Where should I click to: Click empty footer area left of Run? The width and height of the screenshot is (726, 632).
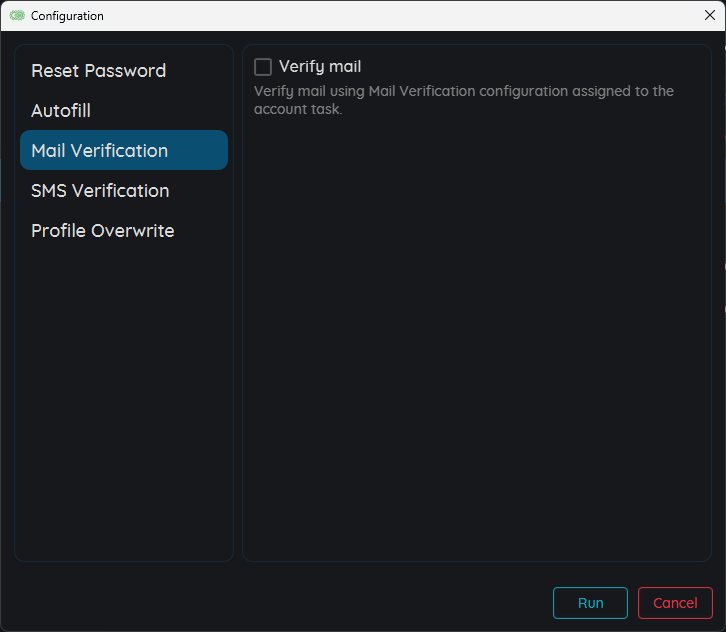click(280, 603)
